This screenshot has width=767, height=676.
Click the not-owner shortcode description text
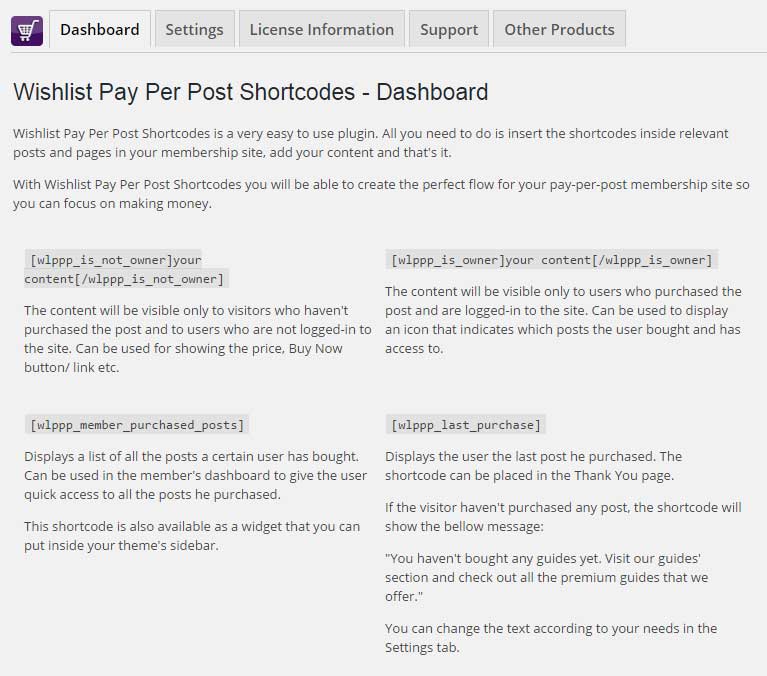[198, 338]
